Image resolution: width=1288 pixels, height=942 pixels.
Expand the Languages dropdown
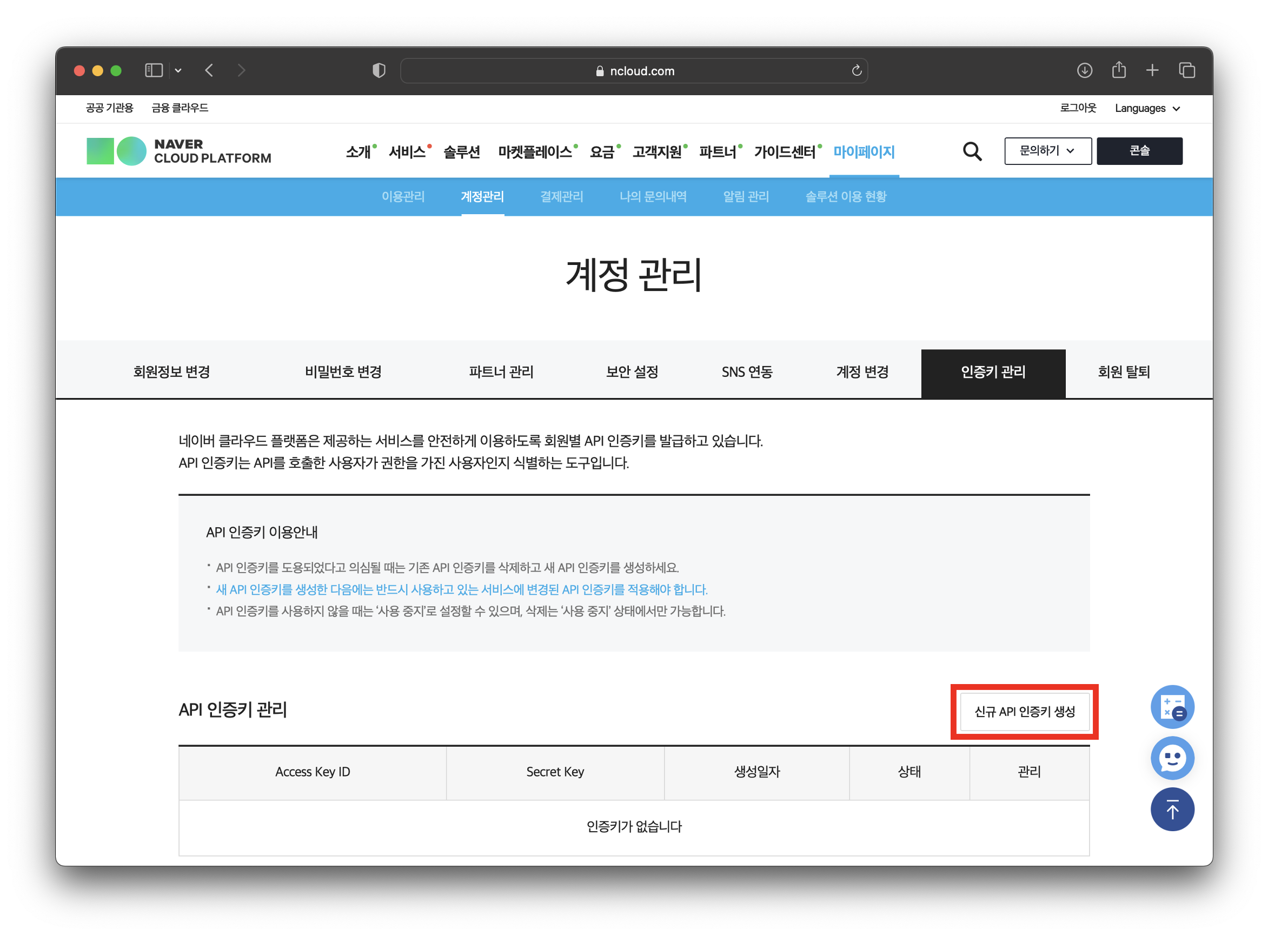[1146, 108]
